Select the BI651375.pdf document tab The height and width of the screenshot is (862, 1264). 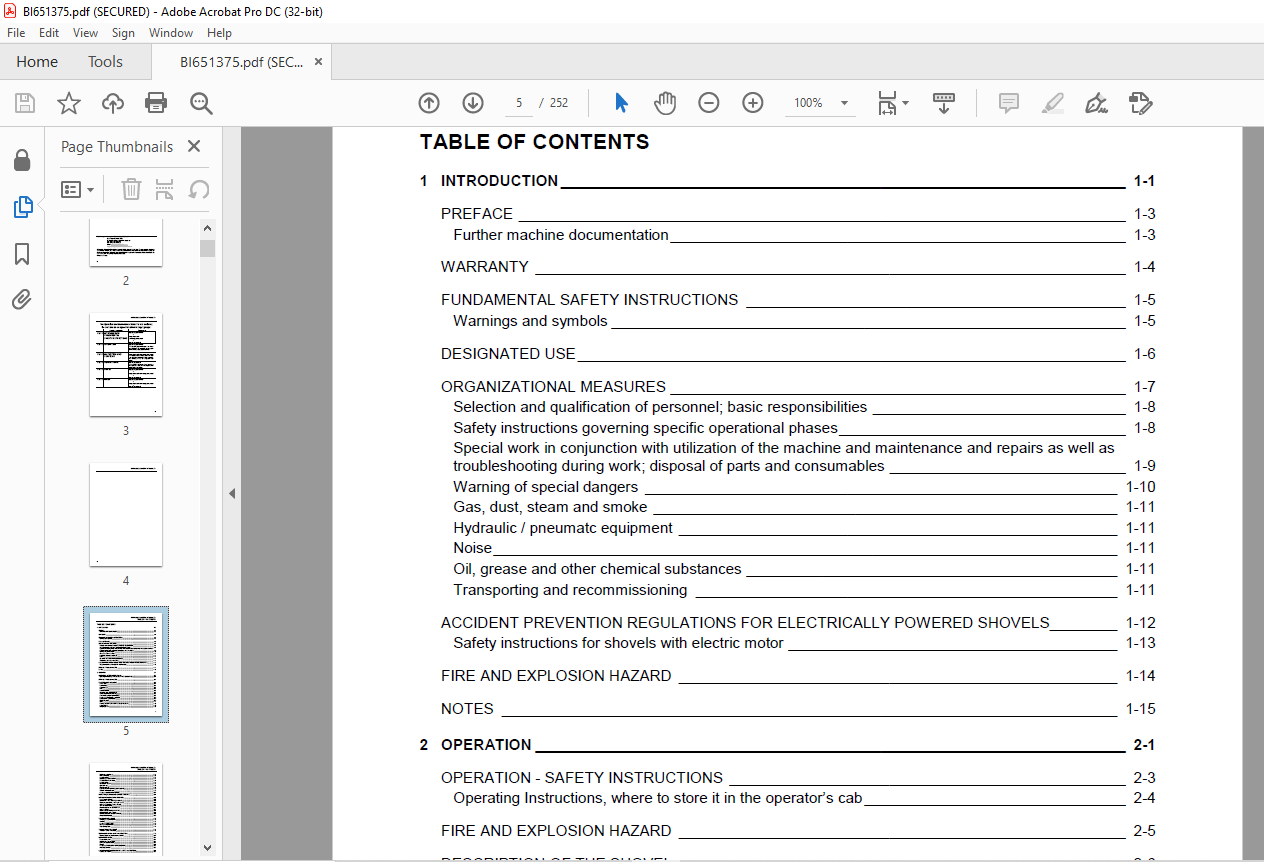tap(241, 62)
